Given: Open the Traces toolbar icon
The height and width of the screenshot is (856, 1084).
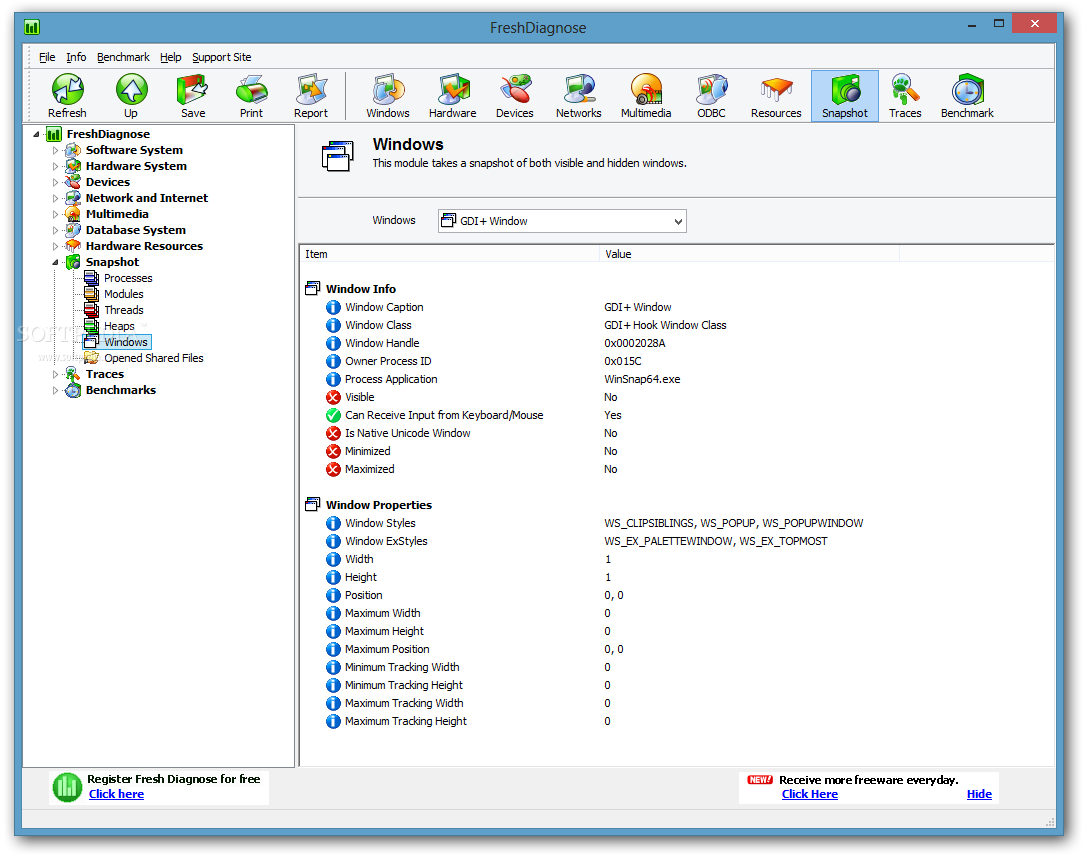Looking at the screenshot, I should [x=905, y=95].
